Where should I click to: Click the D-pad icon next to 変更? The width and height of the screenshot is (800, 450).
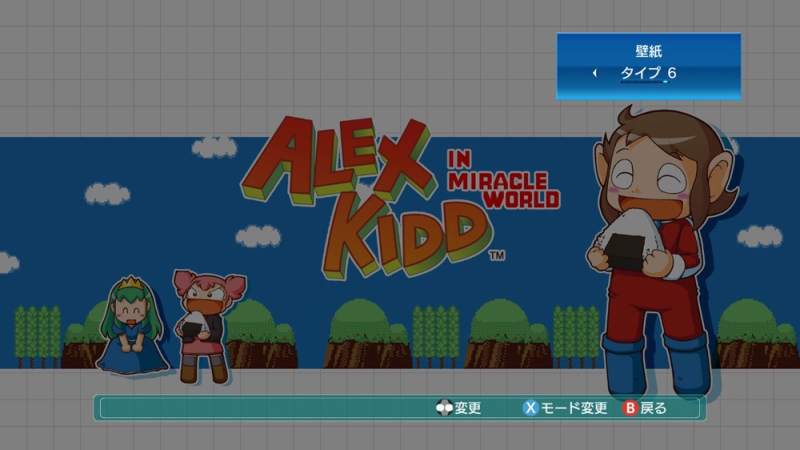click(x=444, y=408)
